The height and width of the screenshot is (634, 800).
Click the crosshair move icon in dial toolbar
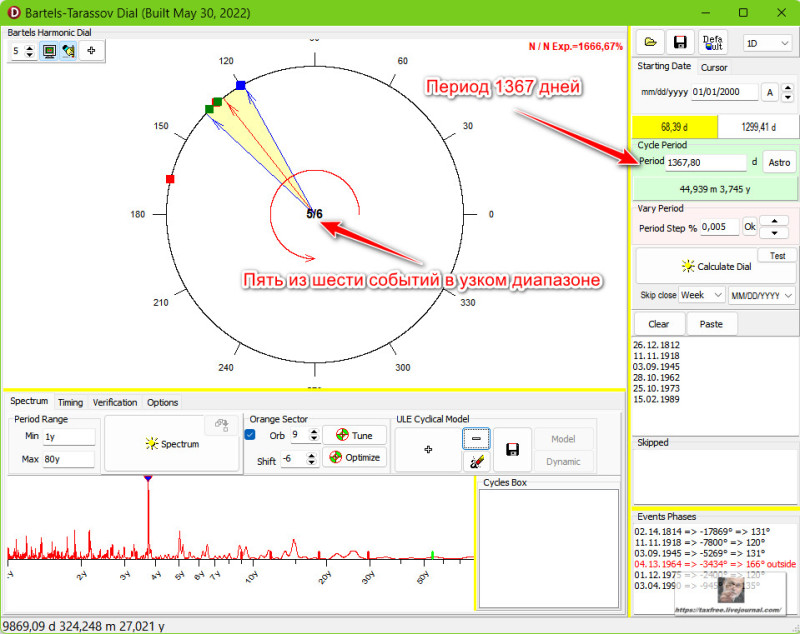91,50
